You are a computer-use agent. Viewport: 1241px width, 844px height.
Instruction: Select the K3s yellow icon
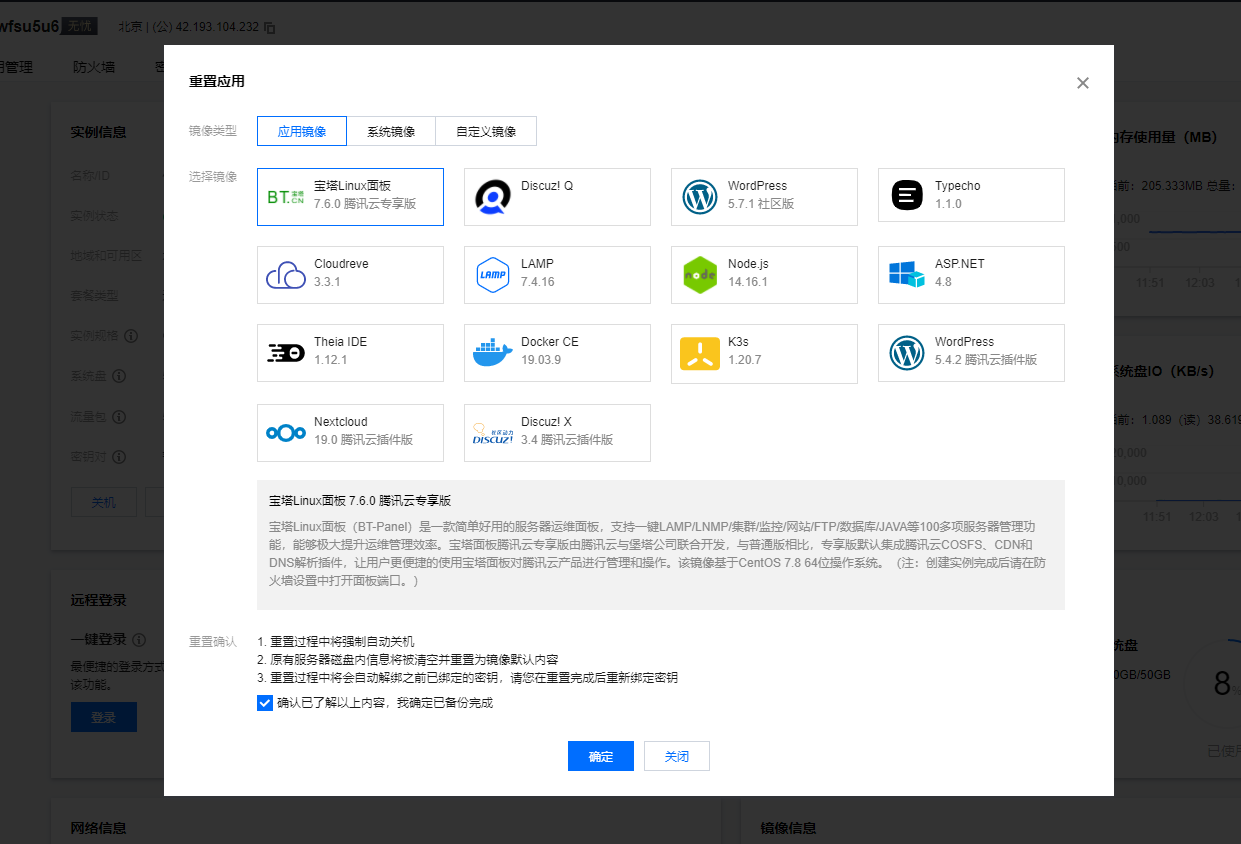click(x=700, y=353)
